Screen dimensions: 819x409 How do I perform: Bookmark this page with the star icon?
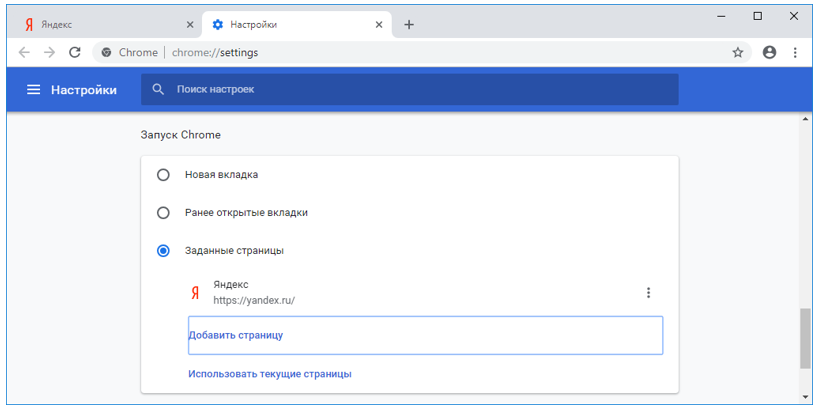[x=738, y=52]
